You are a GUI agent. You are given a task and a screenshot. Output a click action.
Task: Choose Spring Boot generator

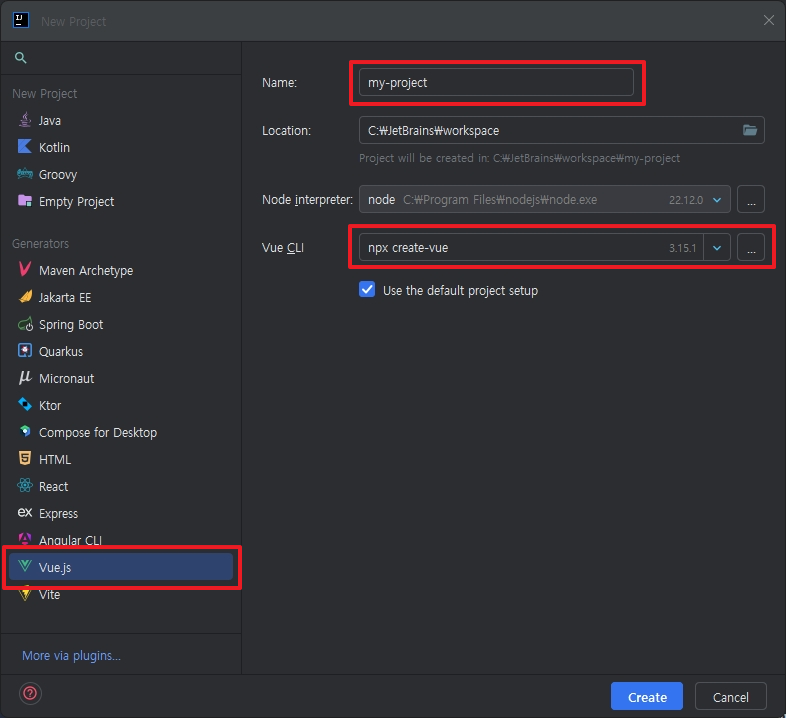121,325
